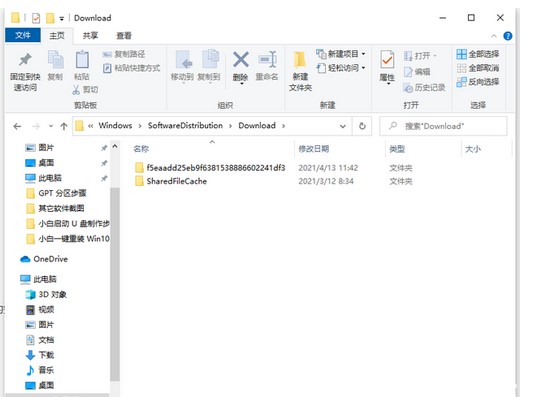Collapse the ribbon with the chevron
The width and height of the screenshot is (534, 397).
494,36
